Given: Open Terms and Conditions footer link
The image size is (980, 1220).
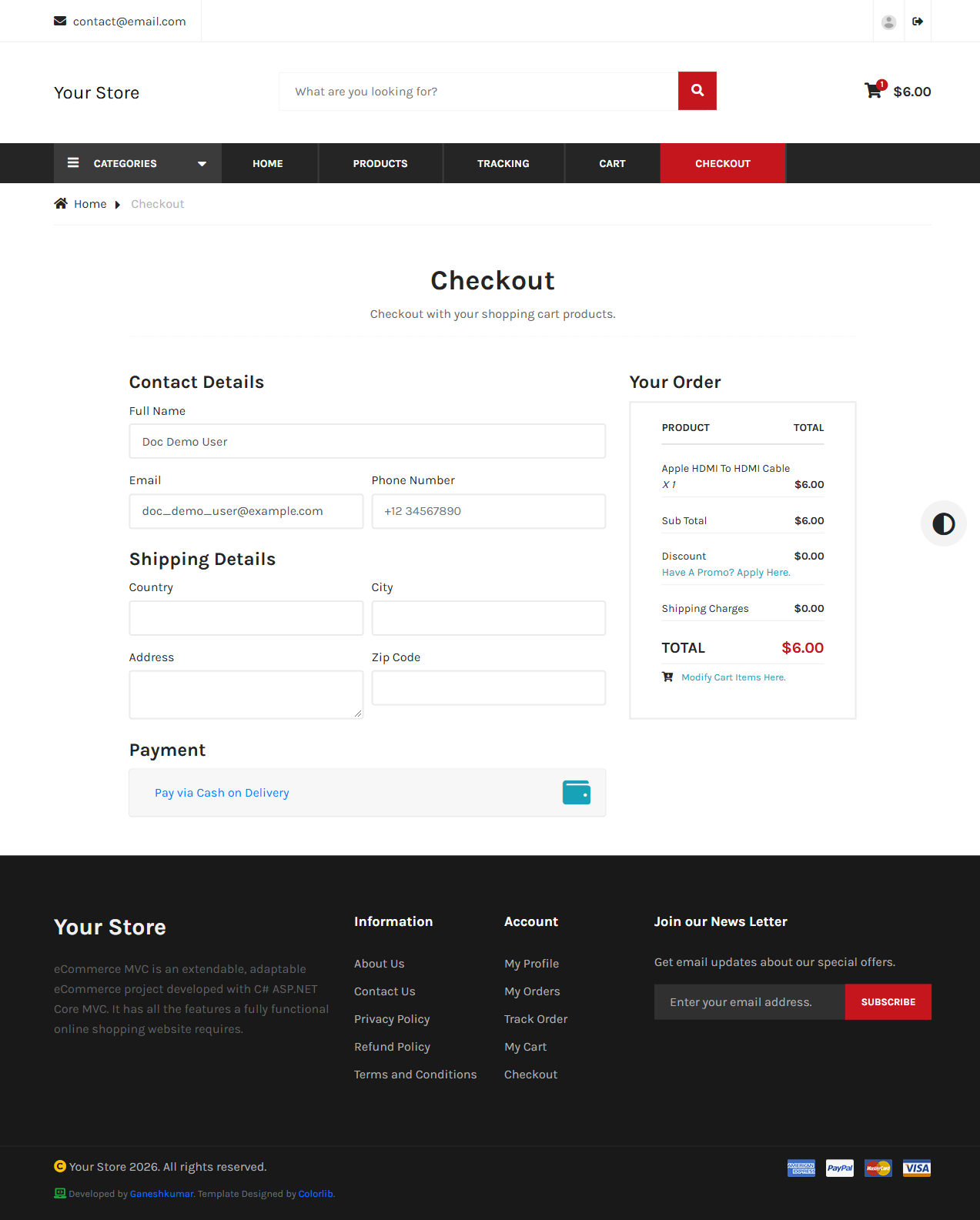Looking at the screenshot, I should click(415, 1075).
